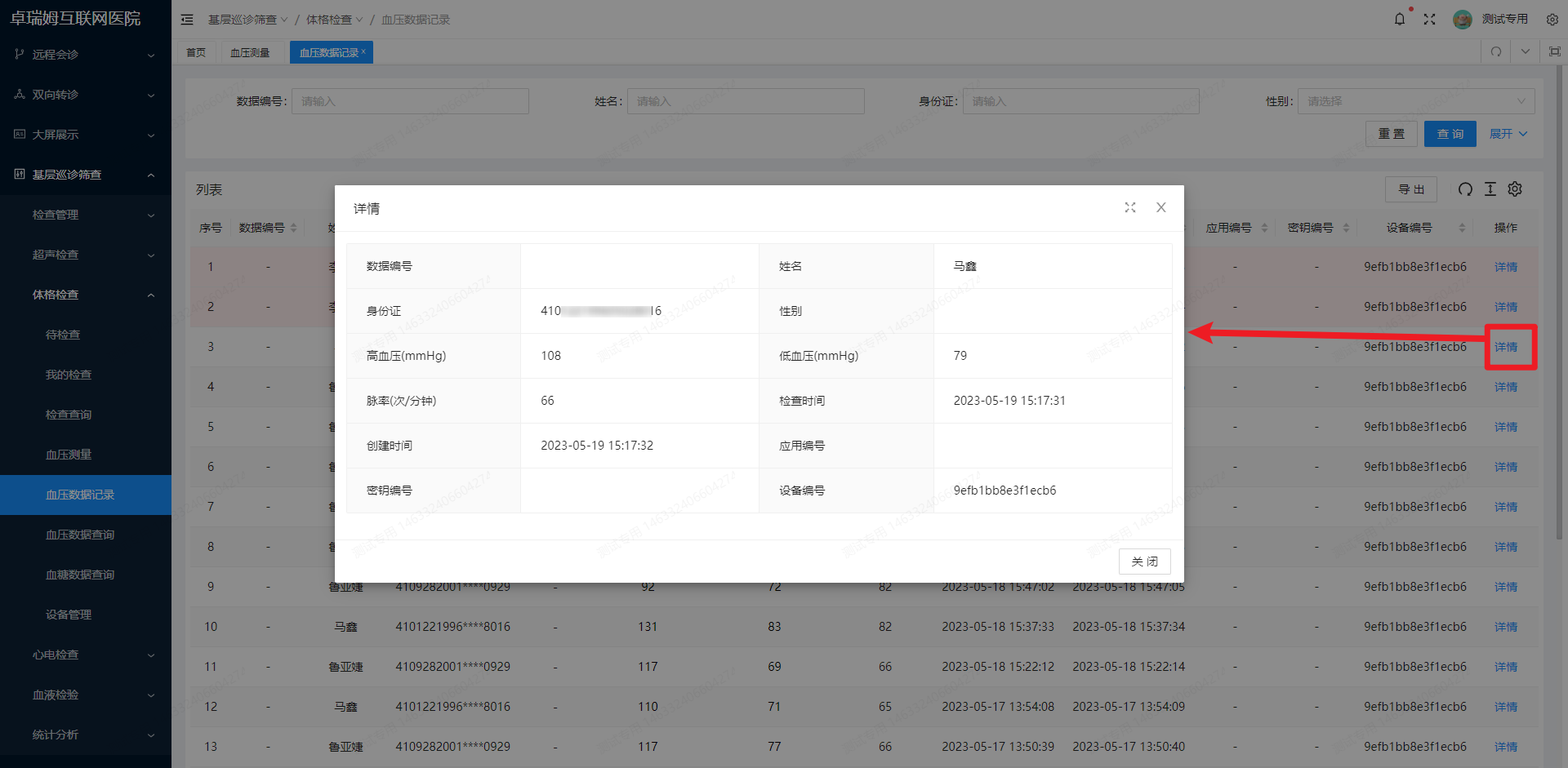This screenshot has width=1568, height=768.
Task: Close the 血压数据记录 tab
Action: 363,51
